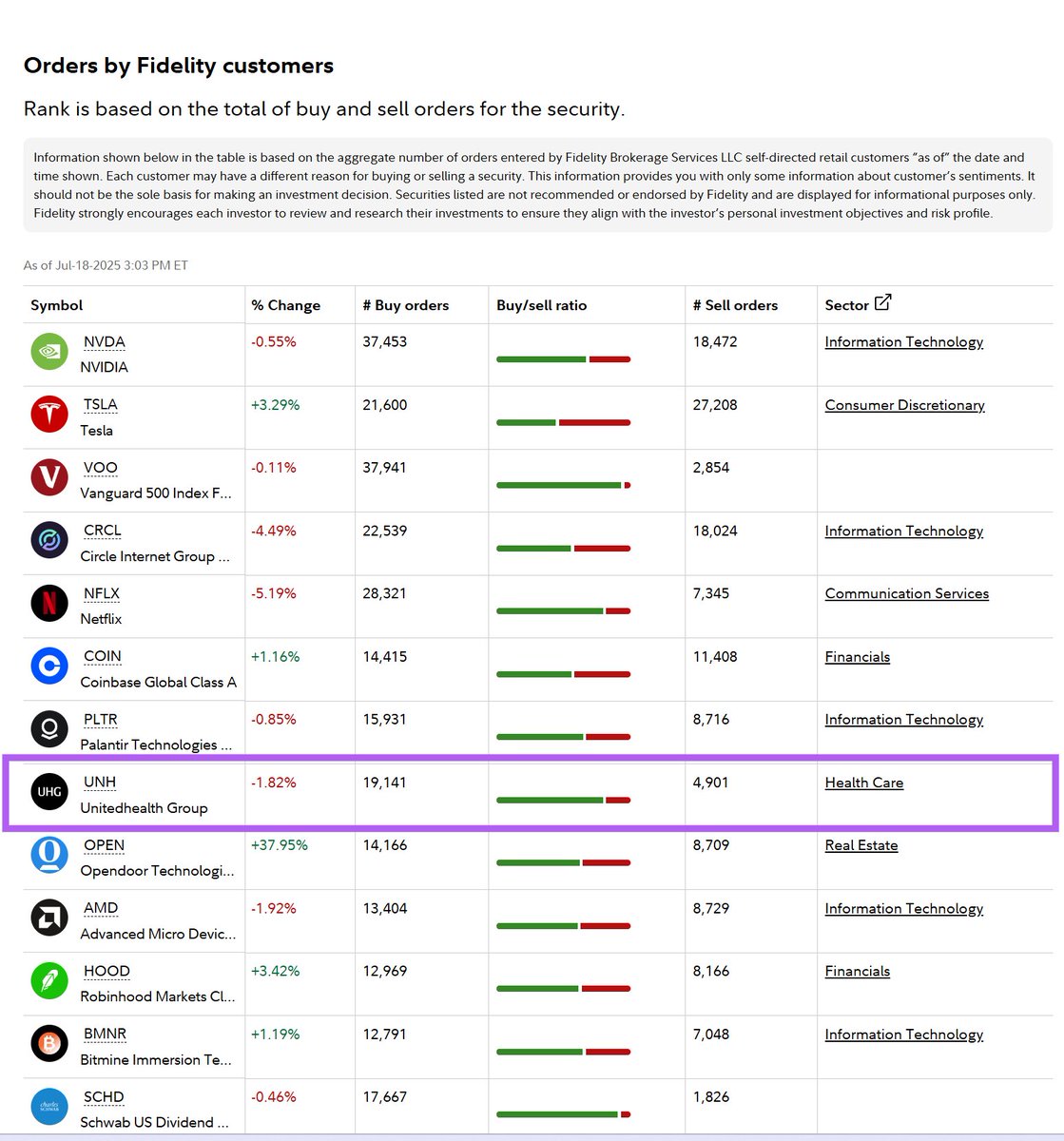Click the As of Jul-18-2025 timestamp
The width and height of the screenshot is (1064, 1141).
[x=106, y=265]
